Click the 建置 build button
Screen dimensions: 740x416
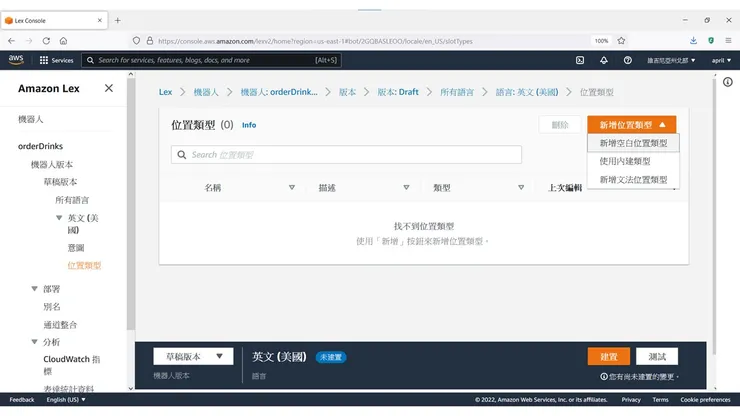pyautogui.click(x=608, y=357)
